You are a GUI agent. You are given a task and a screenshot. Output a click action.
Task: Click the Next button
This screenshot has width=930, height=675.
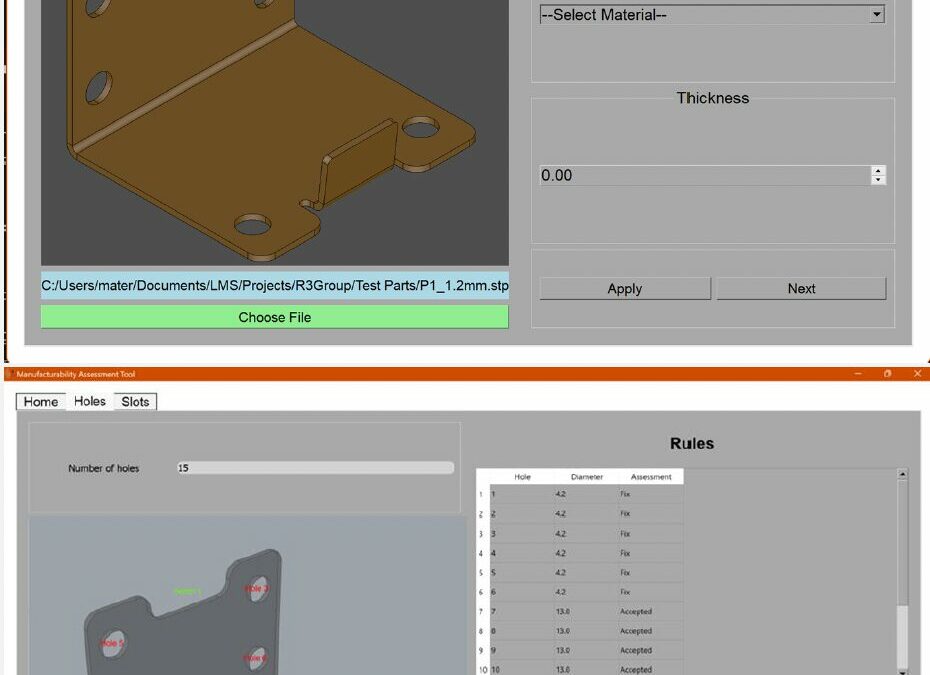pos(801,289)
